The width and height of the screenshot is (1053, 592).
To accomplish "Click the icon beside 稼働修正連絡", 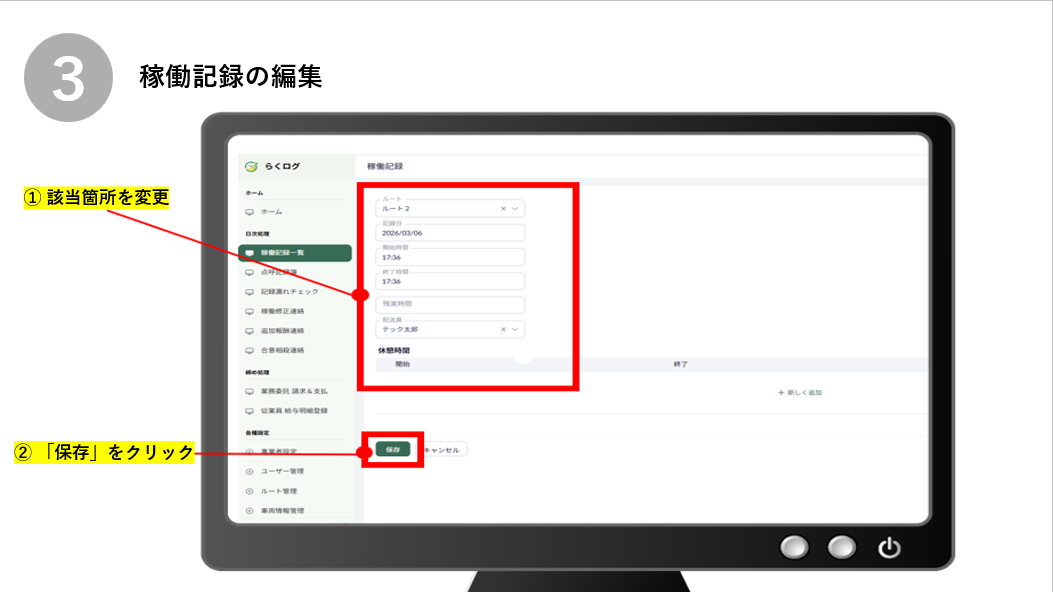I will 250,311.
